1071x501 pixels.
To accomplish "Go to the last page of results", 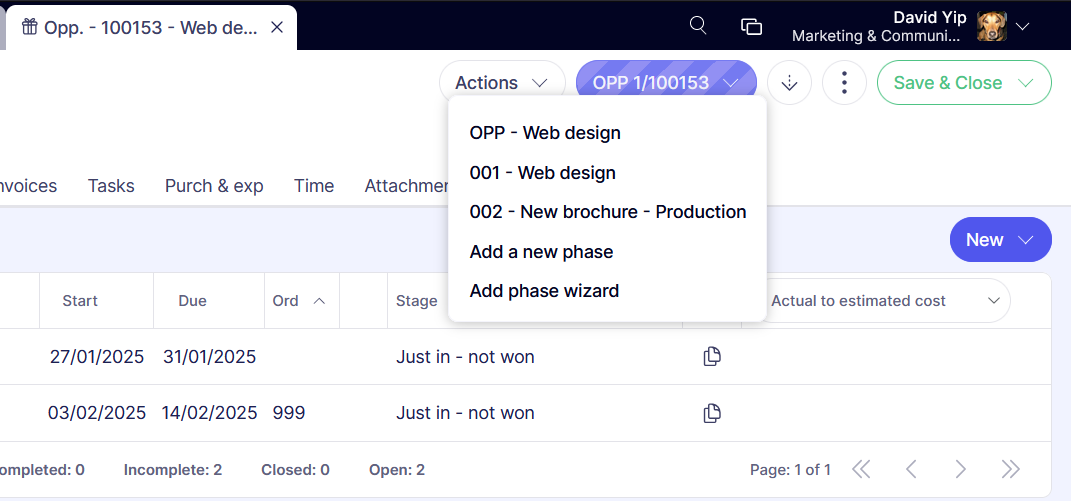I will tap(1010, 469).
